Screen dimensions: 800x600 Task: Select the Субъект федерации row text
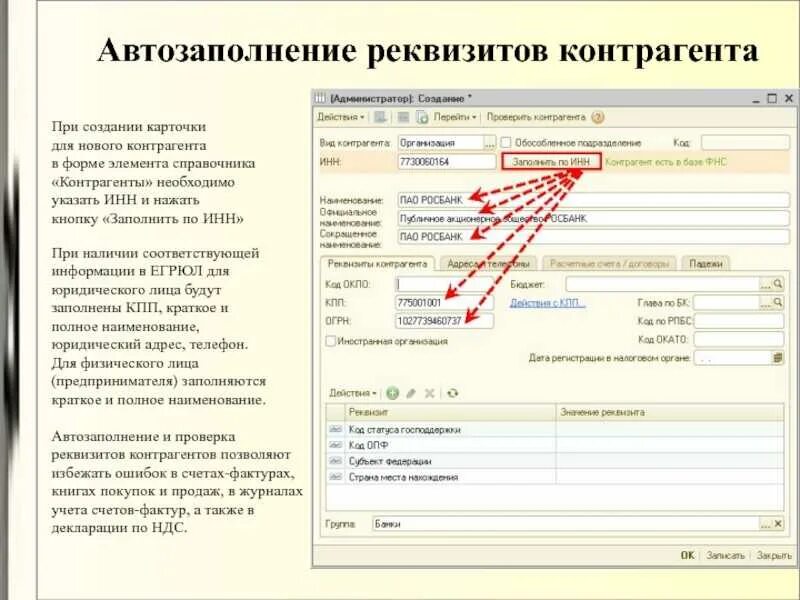[x=390, y=461]
